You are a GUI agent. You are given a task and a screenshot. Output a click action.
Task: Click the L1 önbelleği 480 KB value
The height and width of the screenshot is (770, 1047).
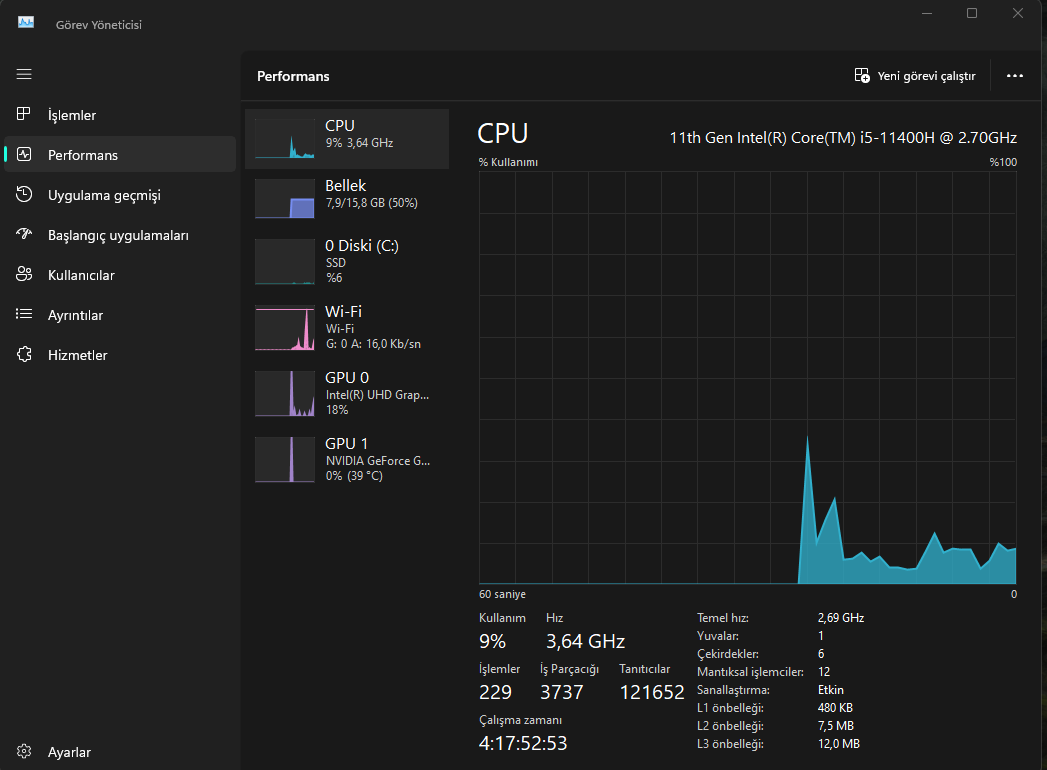point(835,708)
